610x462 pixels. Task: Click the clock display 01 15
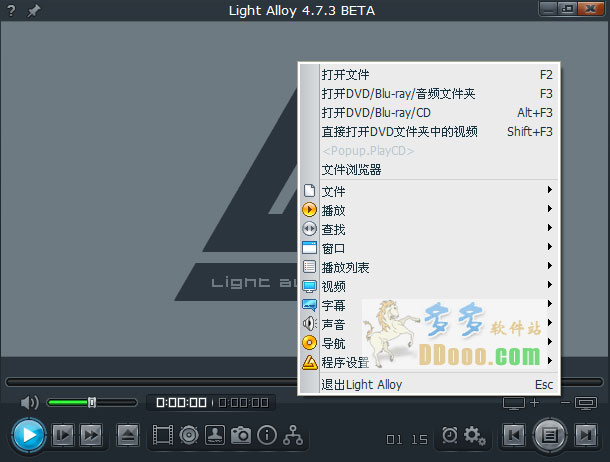pos(407,439)
